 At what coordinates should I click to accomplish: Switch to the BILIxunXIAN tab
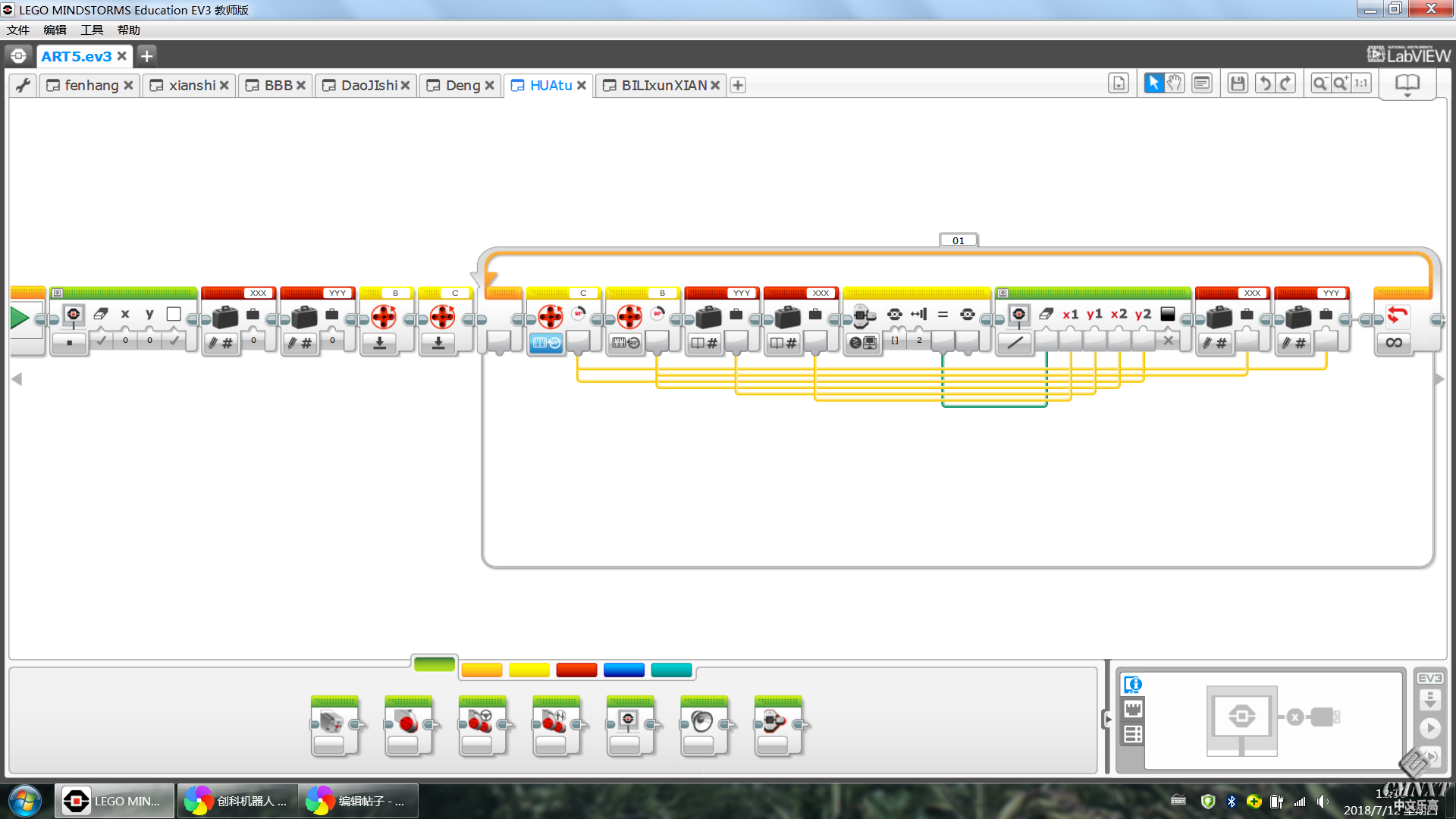(x=664, y=85)
